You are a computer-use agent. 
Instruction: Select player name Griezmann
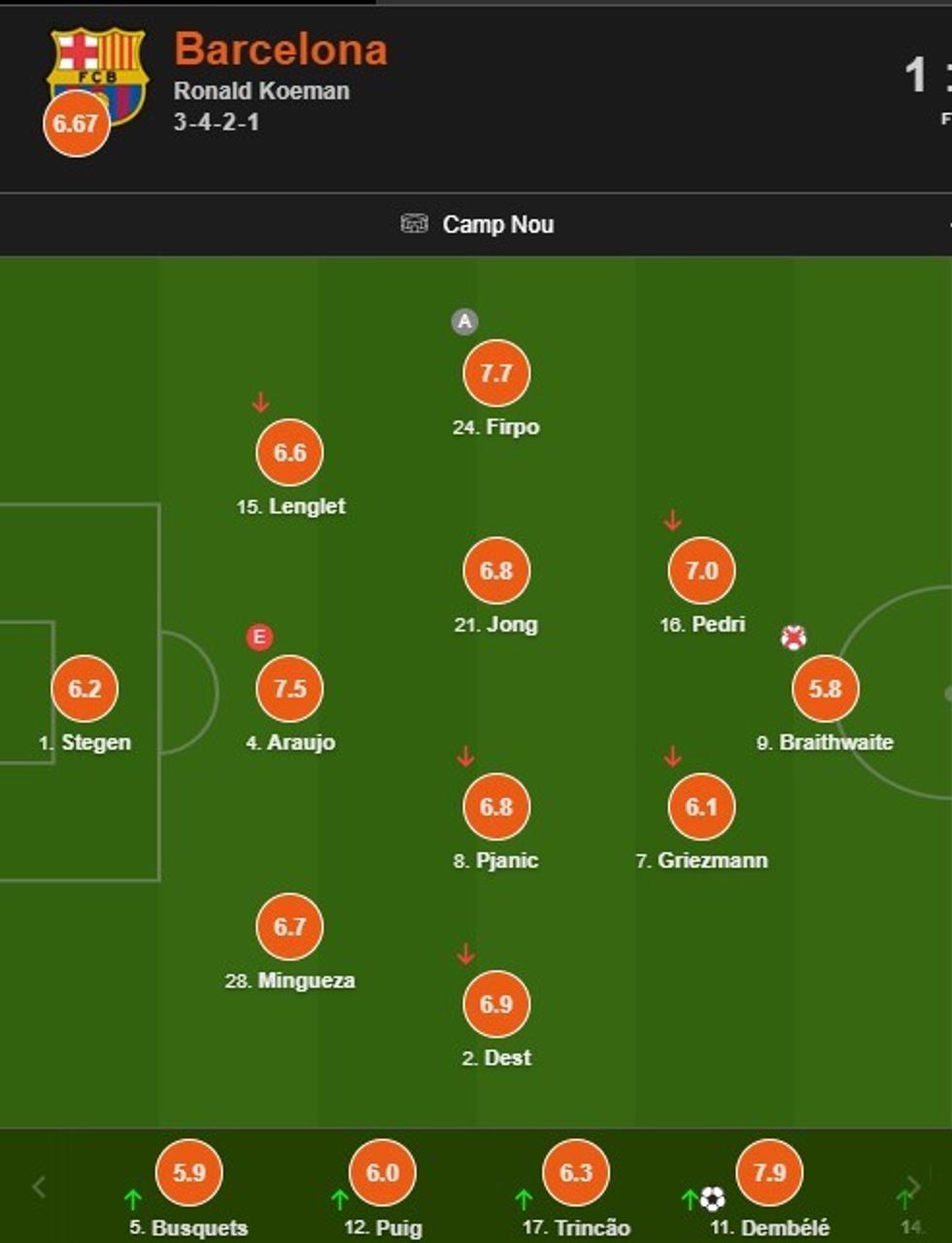pyautogui.click(x=712, y=860)
